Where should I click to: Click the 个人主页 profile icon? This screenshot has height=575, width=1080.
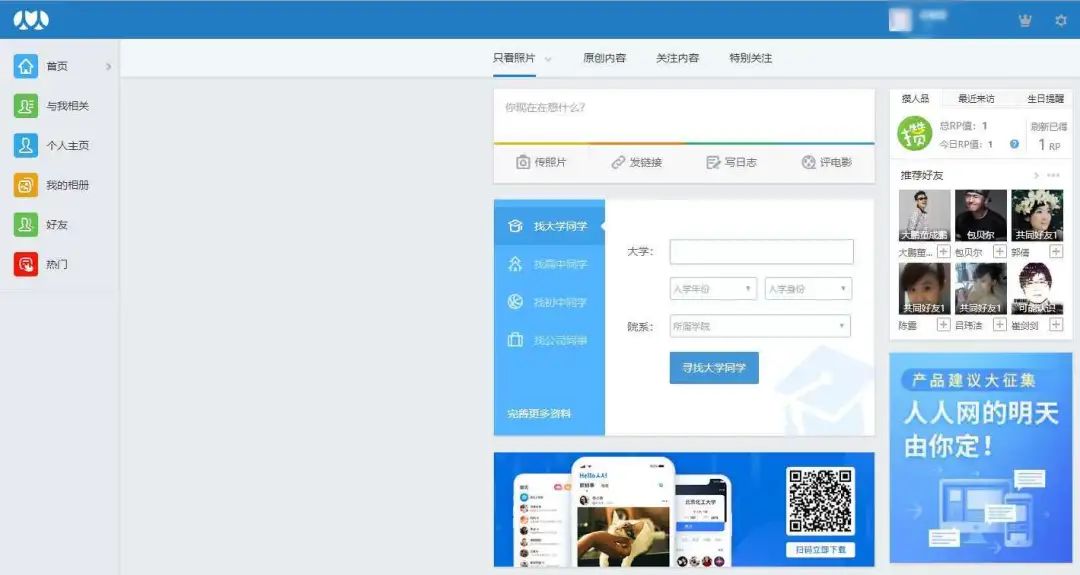click(x=25, y=145)
